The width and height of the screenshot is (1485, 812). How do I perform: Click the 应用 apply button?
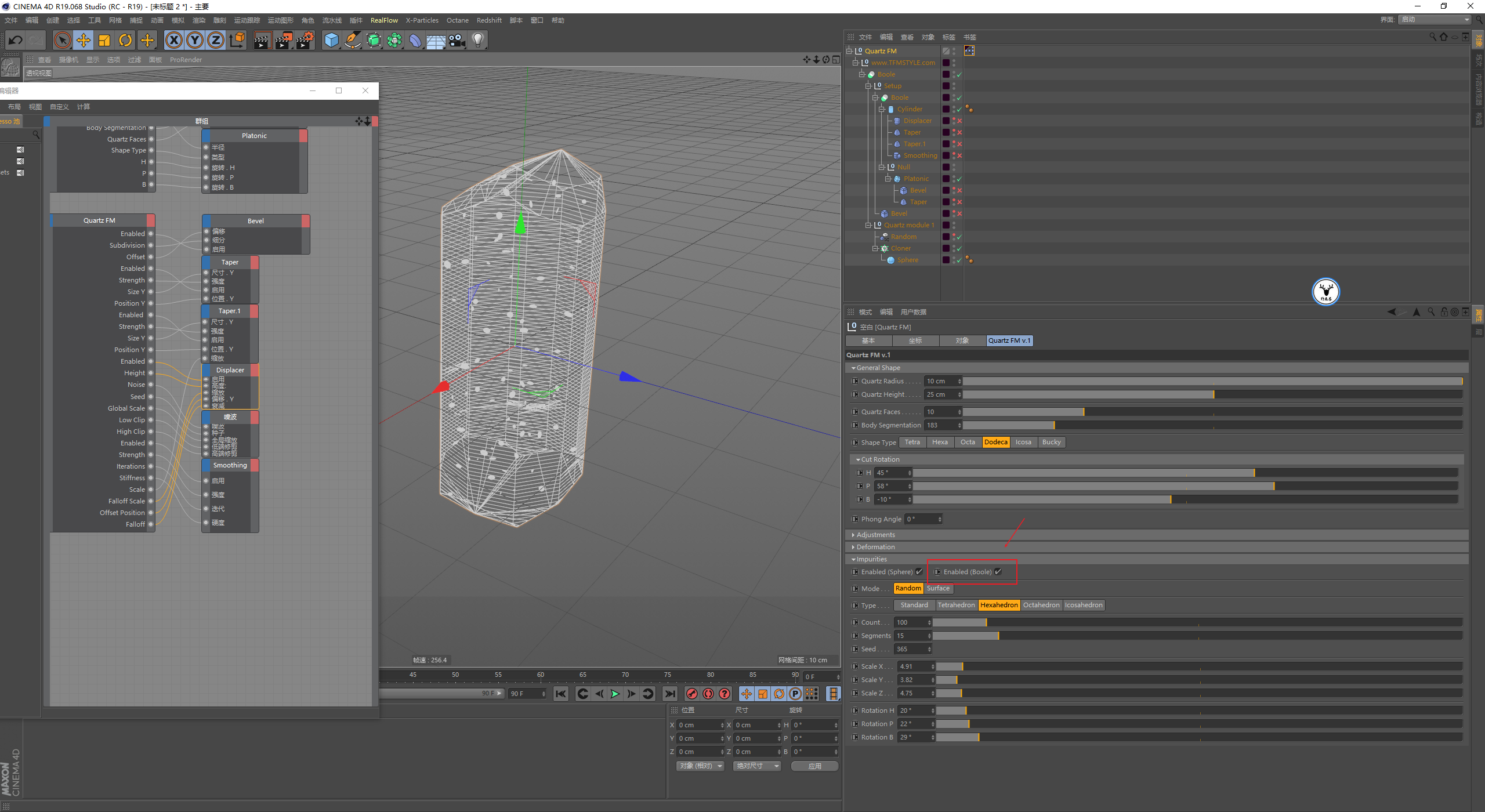(814, 766)
